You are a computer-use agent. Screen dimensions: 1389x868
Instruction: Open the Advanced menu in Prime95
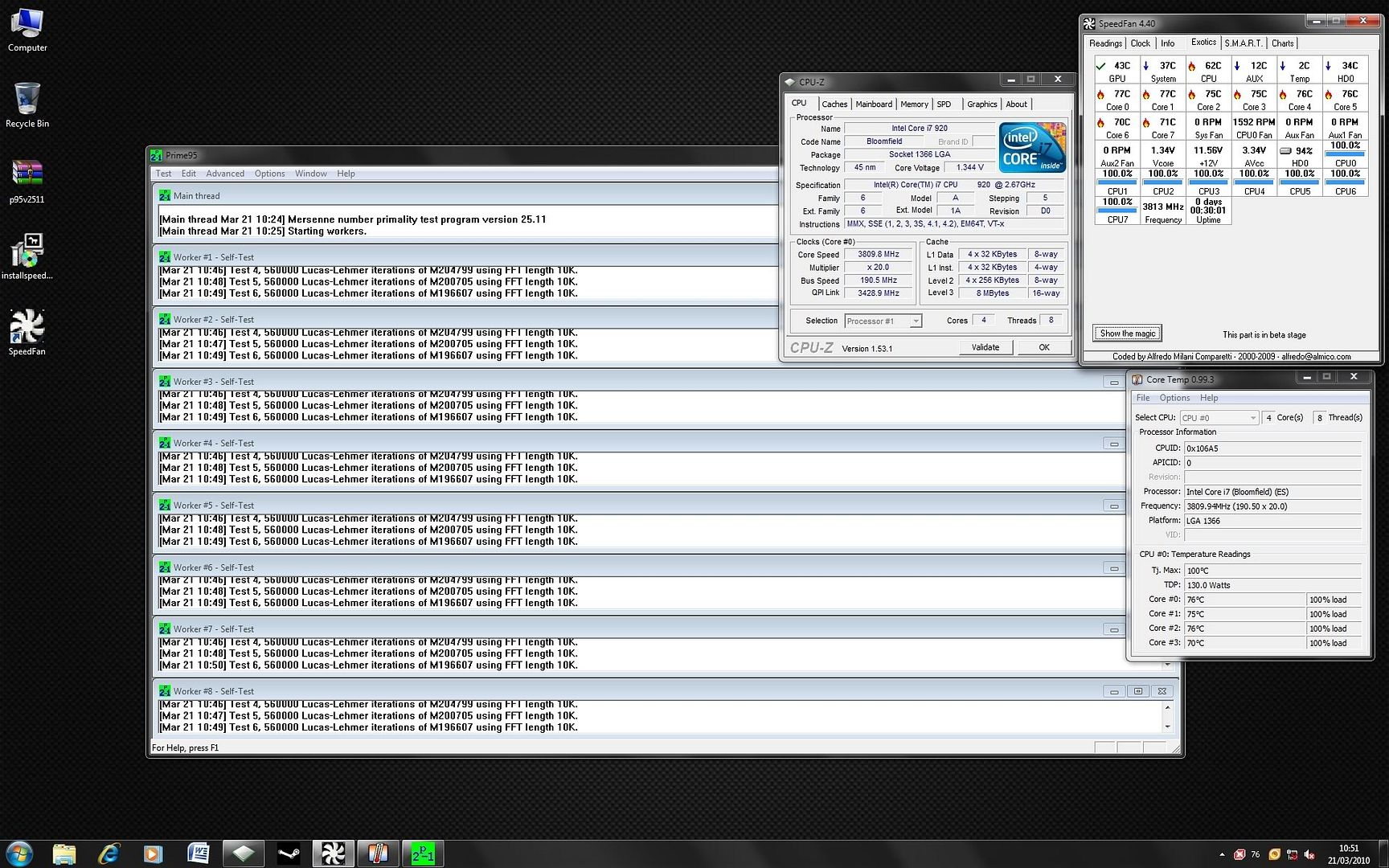pos(225,174)
